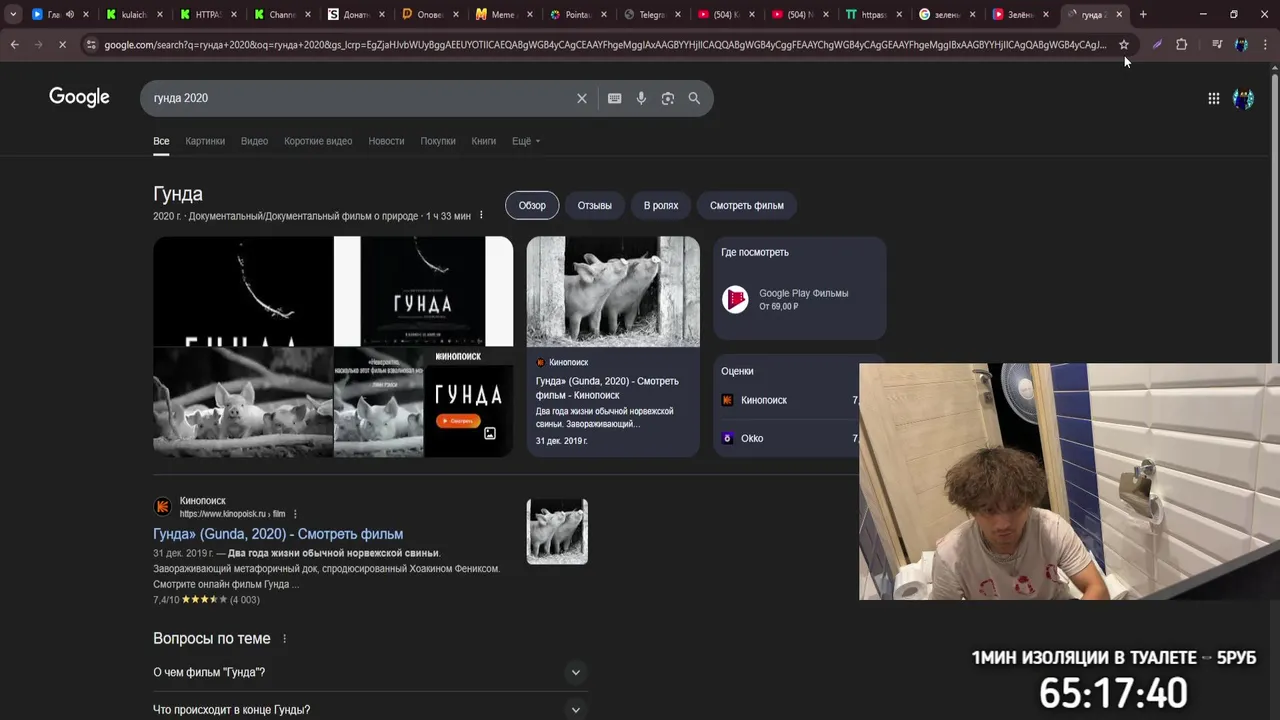Screen dimensions: 1280x720
Task: Click the Google logo
Action: [79, 97]
